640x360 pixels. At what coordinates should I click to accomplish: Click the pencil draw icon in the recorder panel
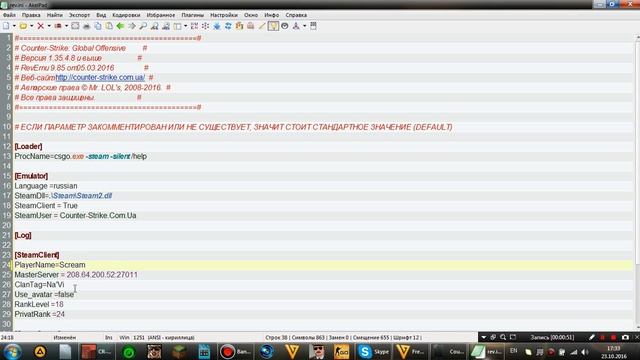coord(592,337)
